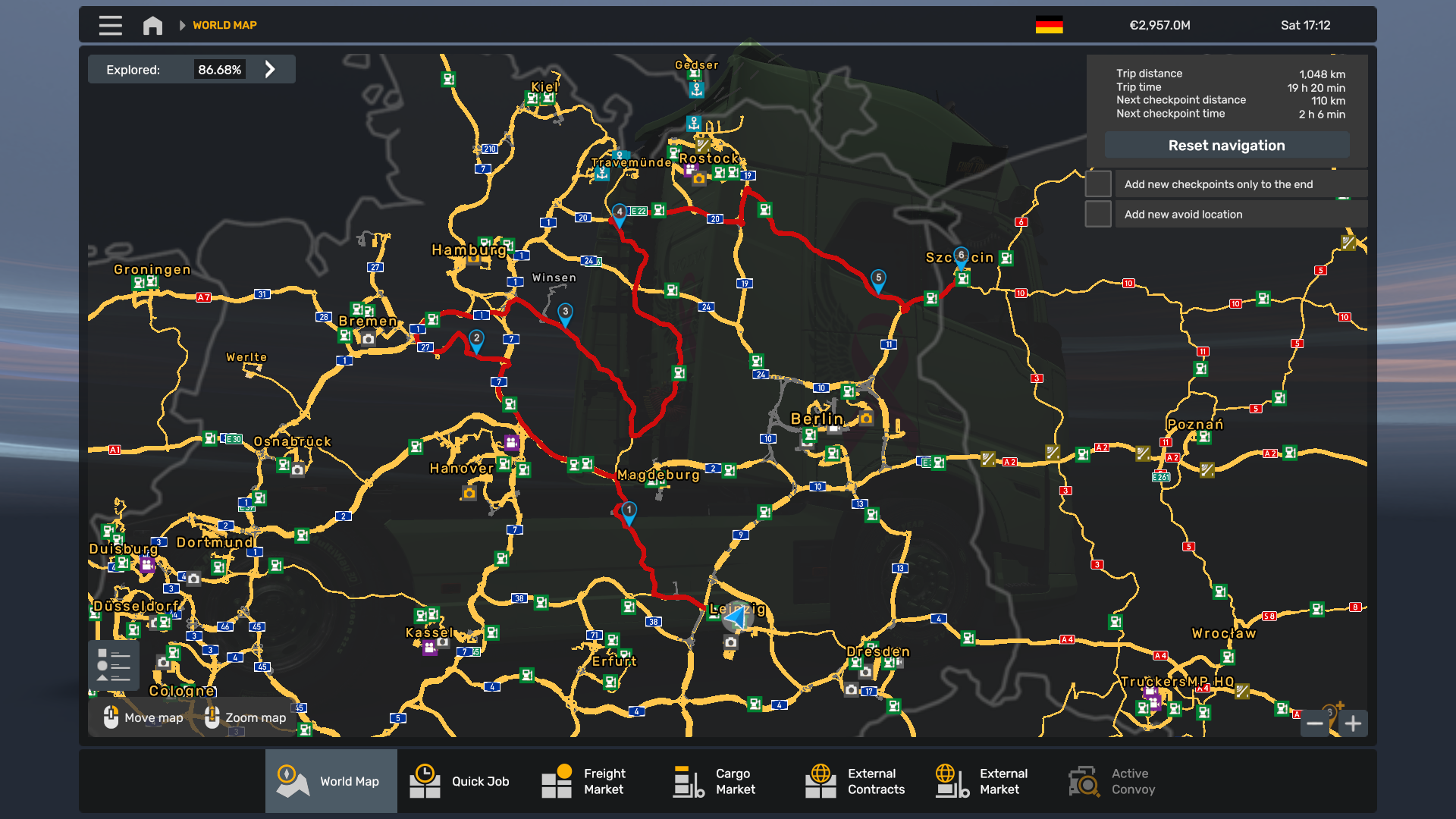1456x819 pixels.
Task: Click the Hamburg city label
Action: coord(469,249)
